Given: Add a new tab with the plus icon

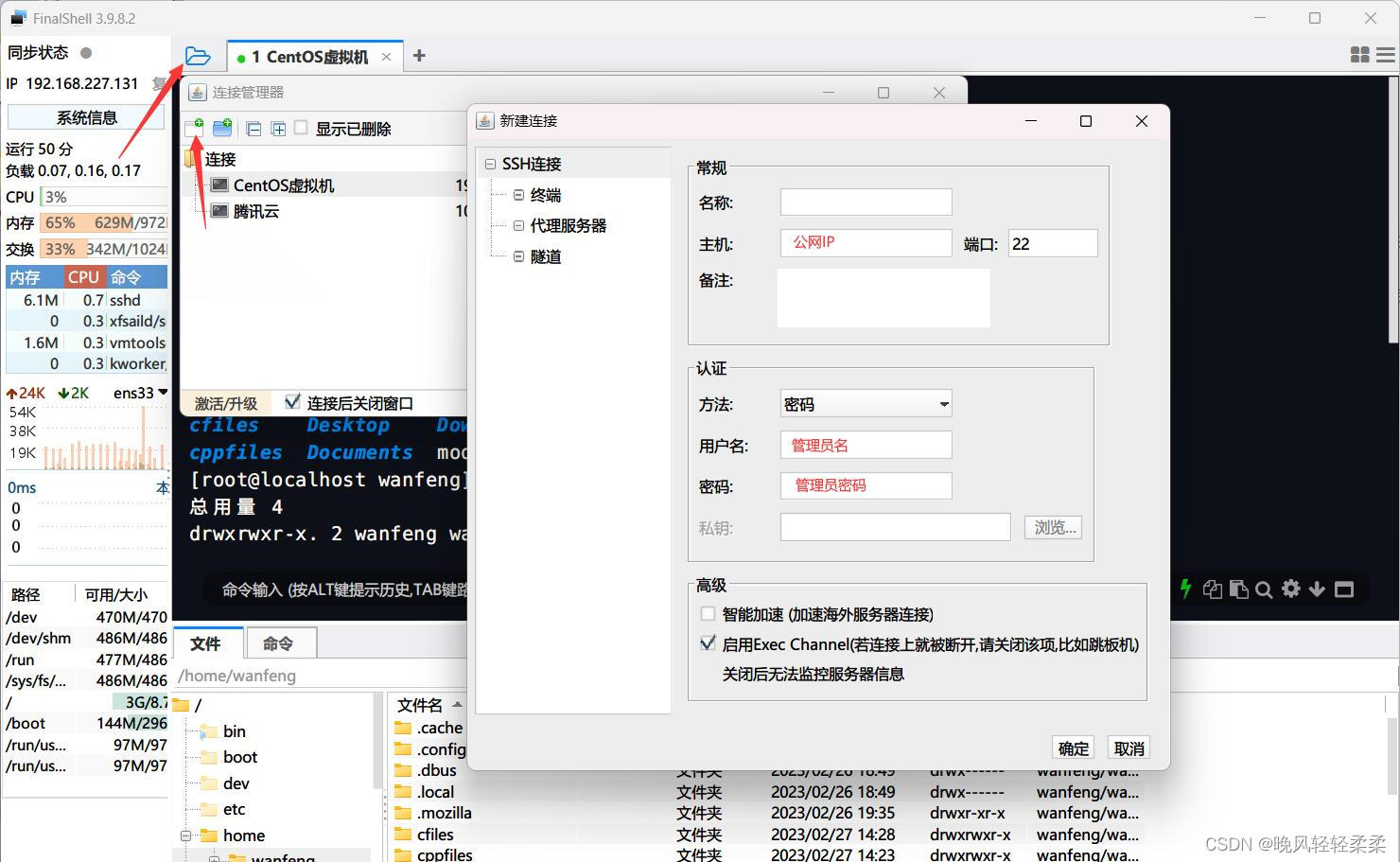Looking at the screenshot, I should 419,56.
